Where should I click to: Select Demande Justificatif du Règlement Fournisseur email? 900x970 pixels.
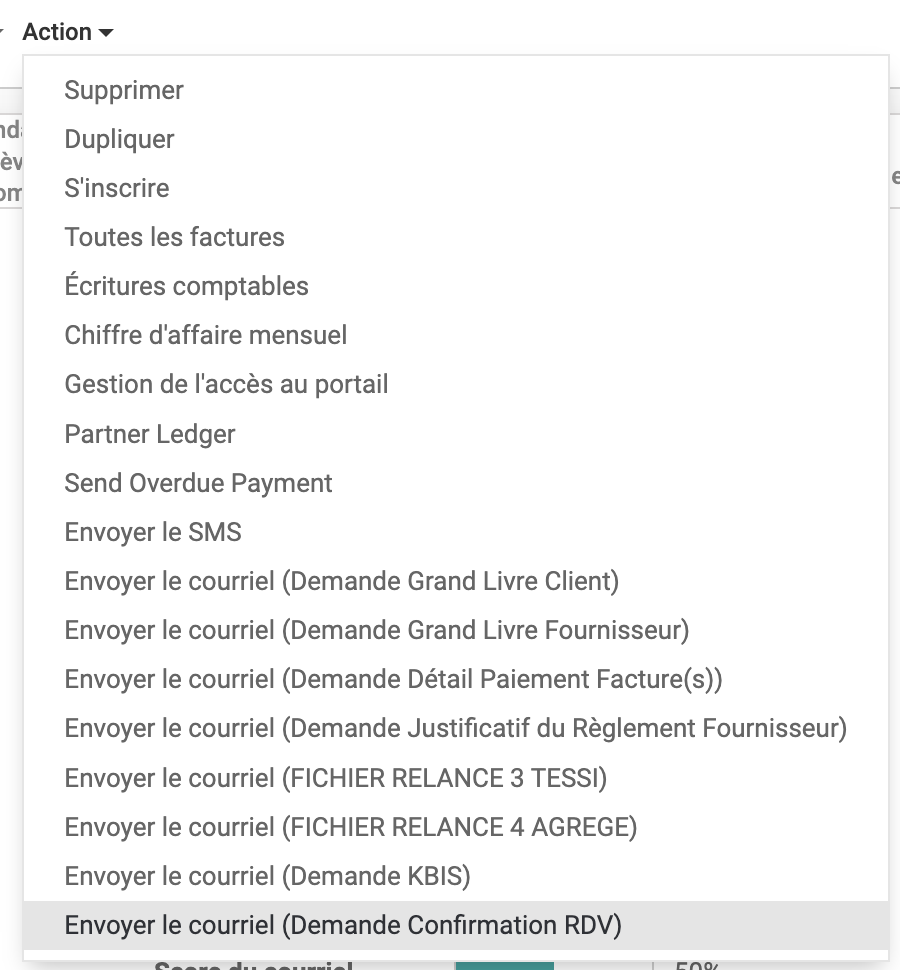pyautogui.click(x=456, y=728)
